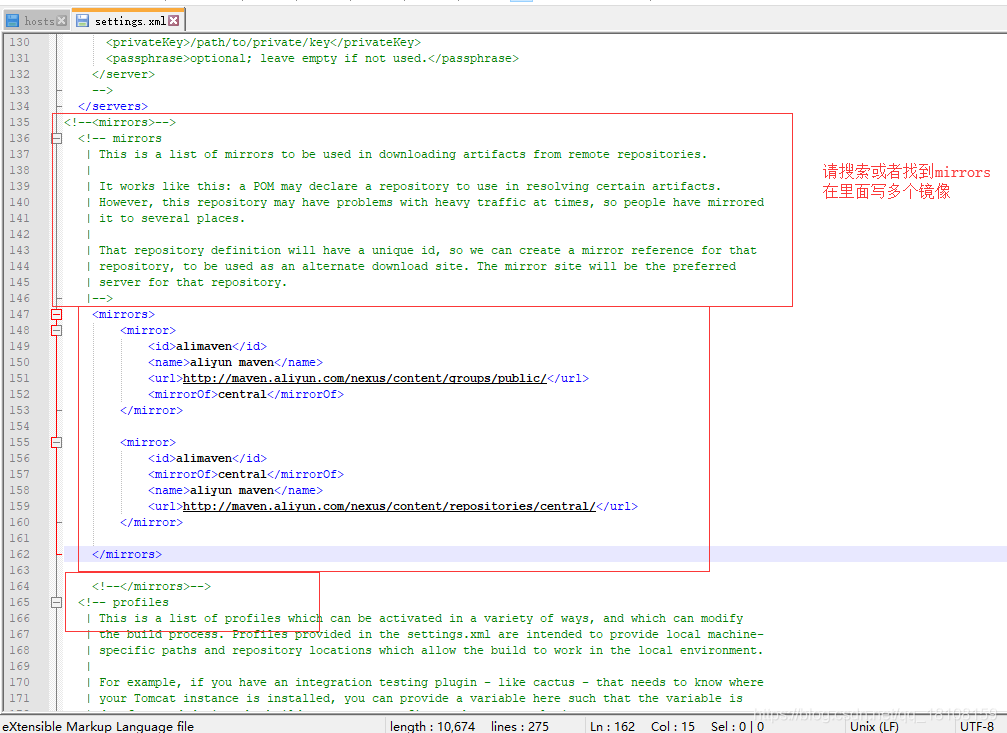Collapse the first mirror fold at line 148

[x=57, y=330]
